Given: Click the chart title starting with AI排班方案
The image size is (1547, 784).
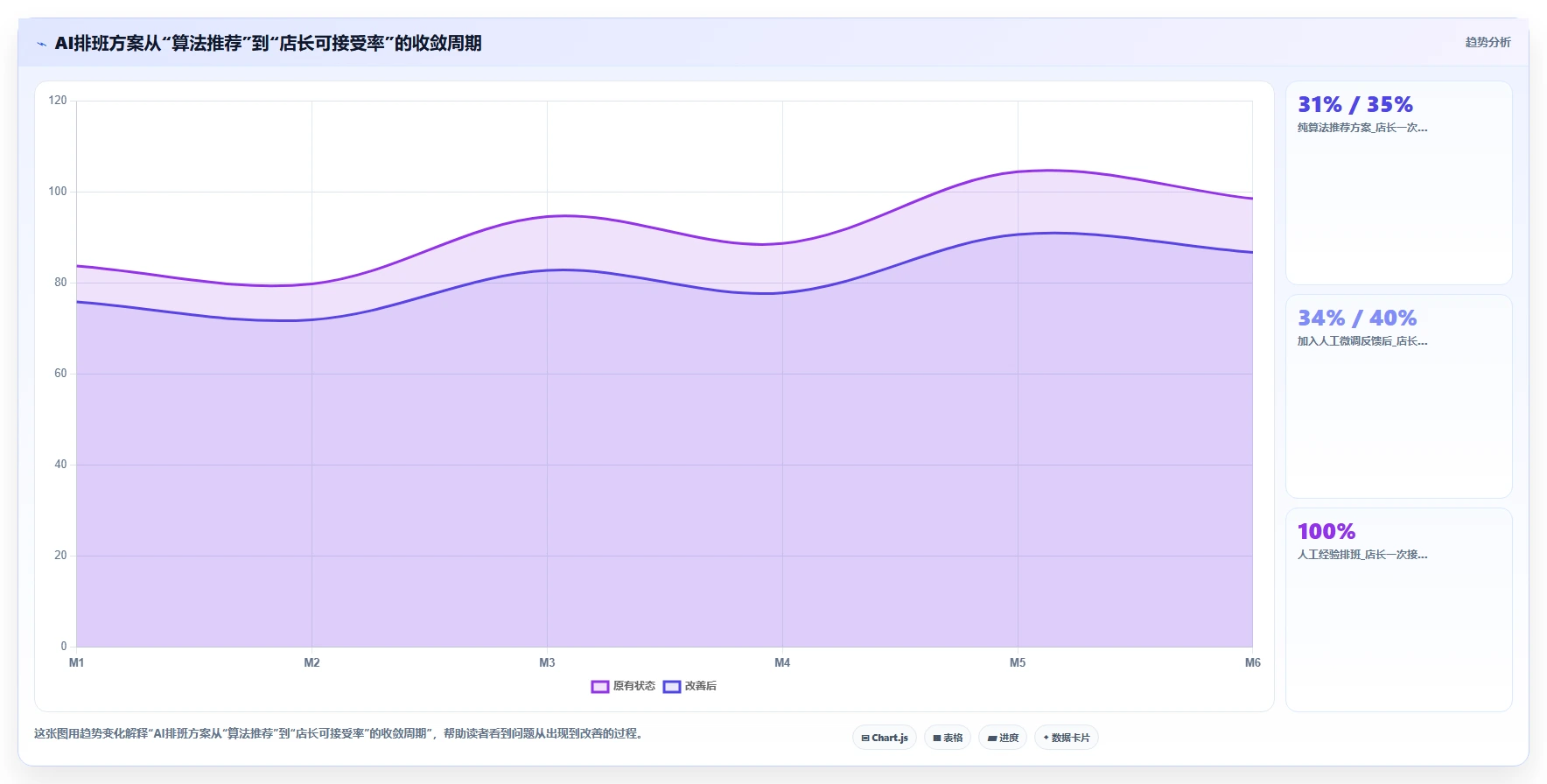Looking at the screenshot, I should click(x=268, y=43).
